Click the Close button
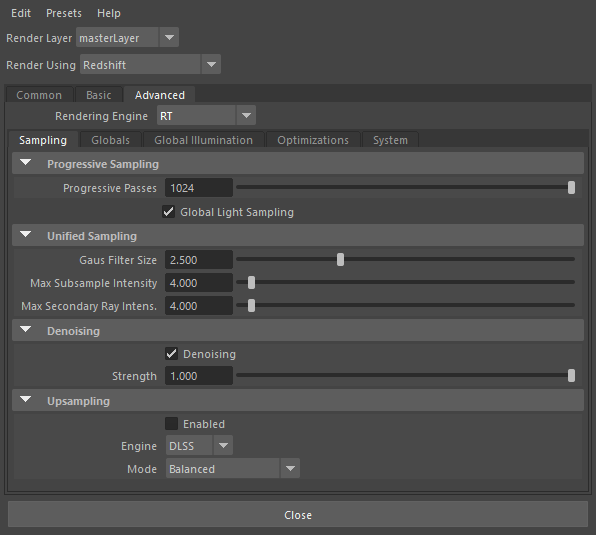The height and width of the screenshot is (535, 596). (x=298, y=514)
